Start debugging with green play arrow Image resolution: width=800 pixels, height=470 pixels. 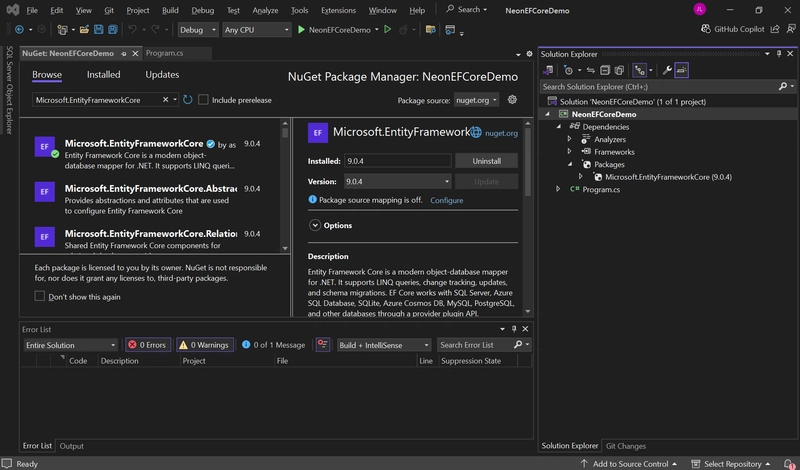pos(302,30)
